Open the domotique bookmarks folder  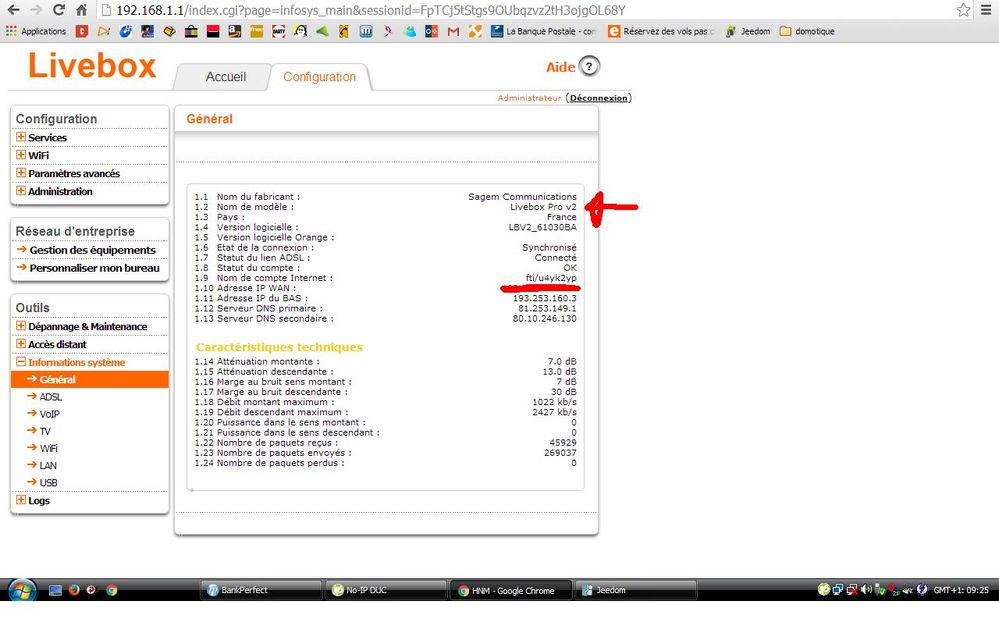[807, 31]
